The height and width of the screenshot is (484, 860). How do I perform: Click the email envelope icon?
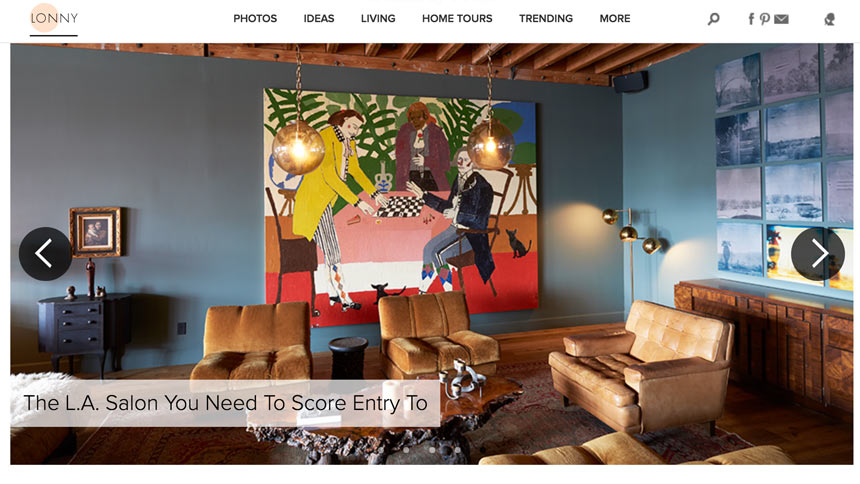coord(781,19)
